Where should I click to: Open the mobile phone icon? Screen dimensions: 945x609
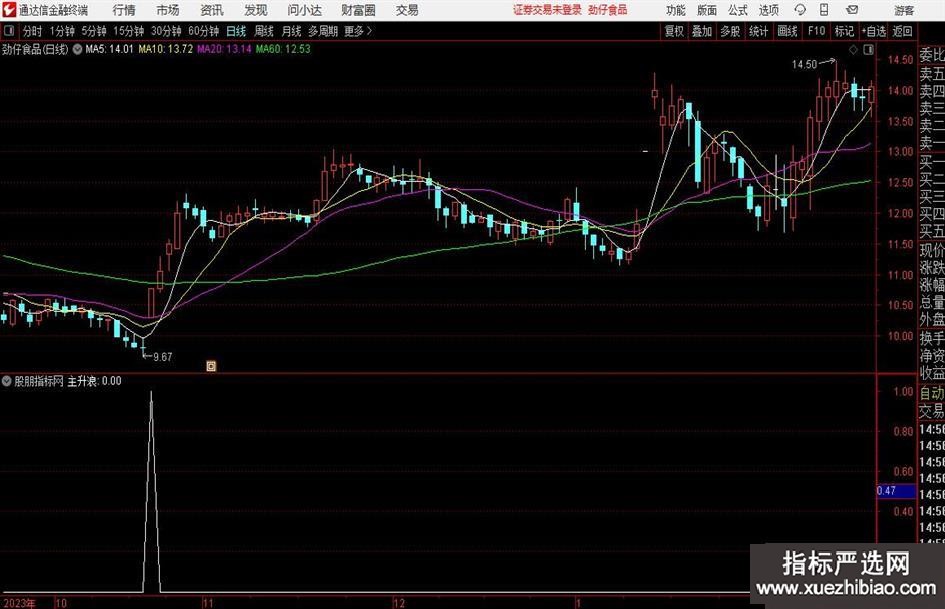(x=824, y=10)
